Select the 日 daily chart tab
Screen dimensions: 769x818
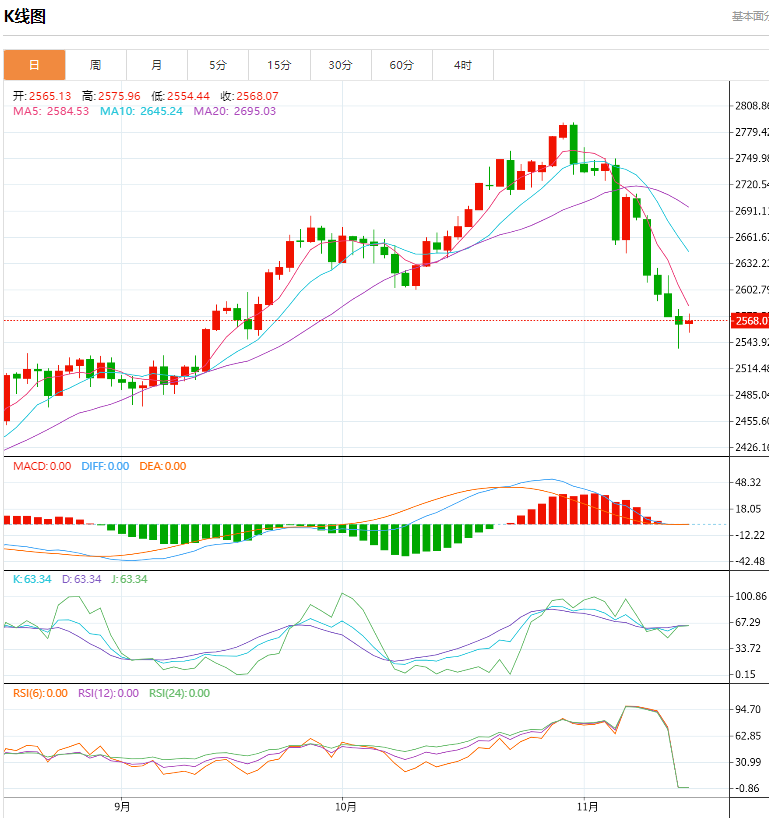tap(34, 65)
